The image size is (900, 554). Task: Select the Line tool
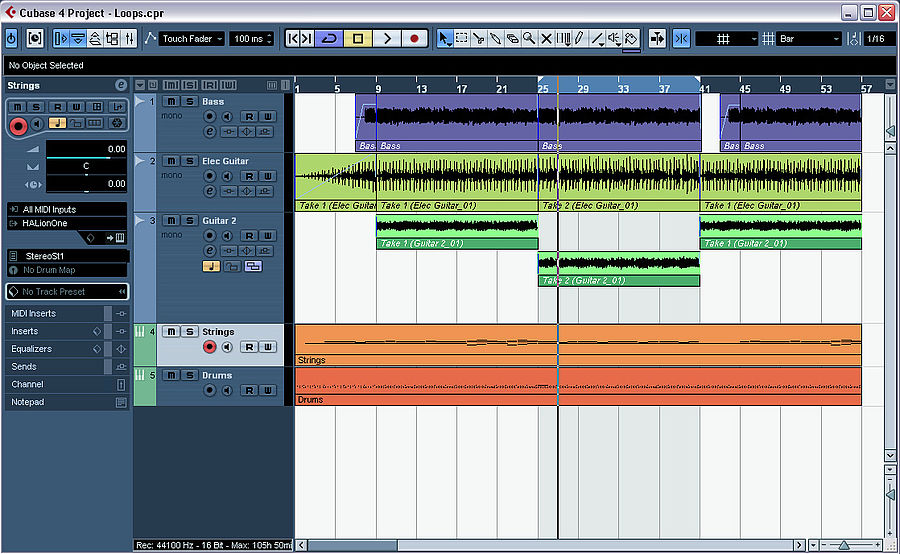pyautogui.click(x=597, y=38)
